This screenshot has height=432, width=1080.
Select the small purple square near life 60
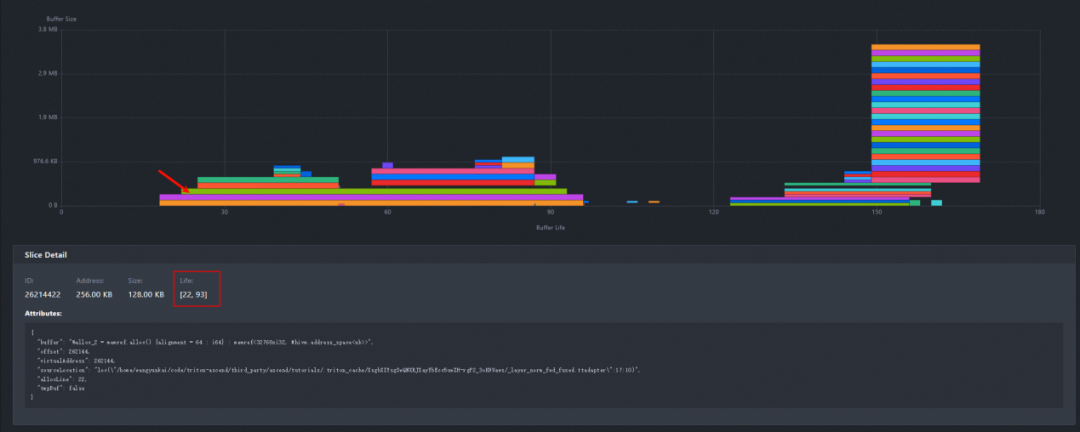[x=388, y=165]
